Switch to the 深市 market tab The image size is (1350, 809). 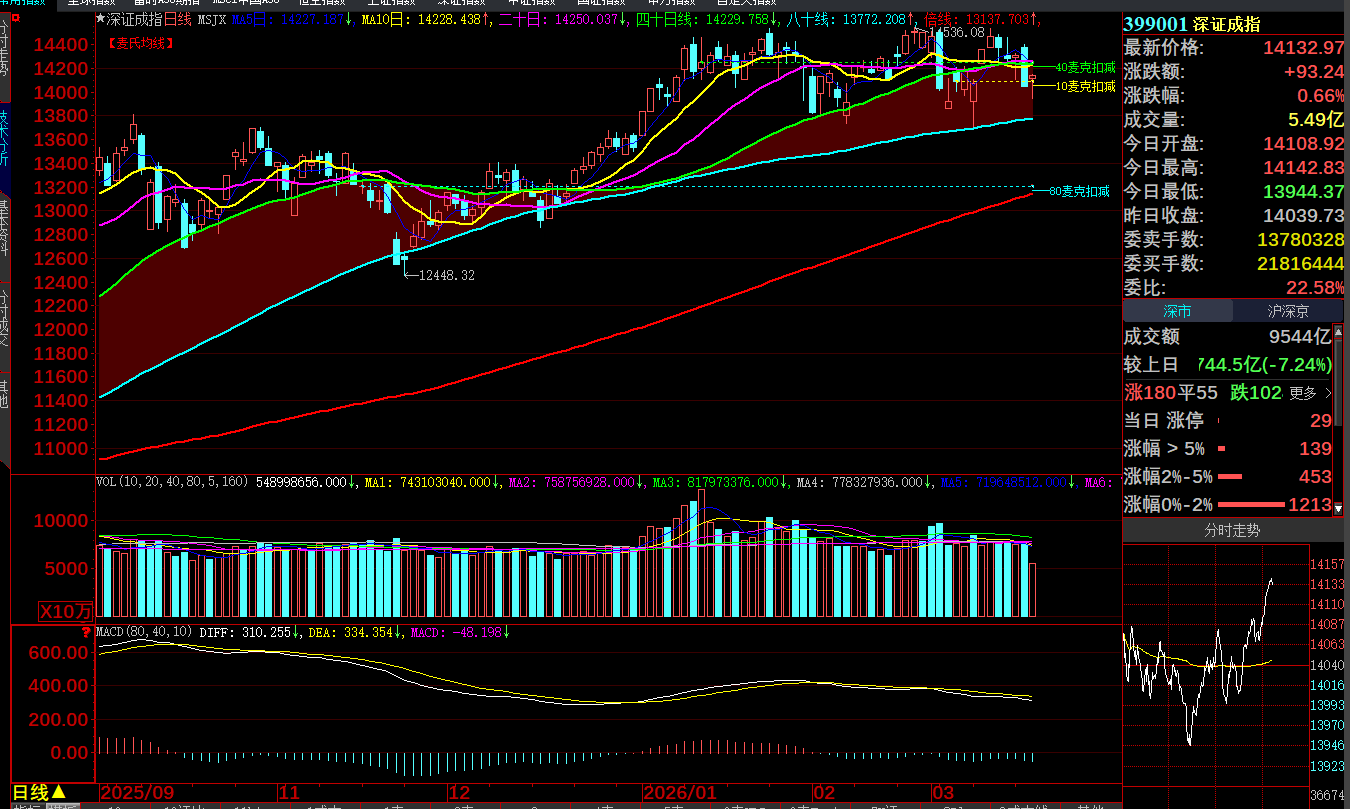(x=1177, y=311)
